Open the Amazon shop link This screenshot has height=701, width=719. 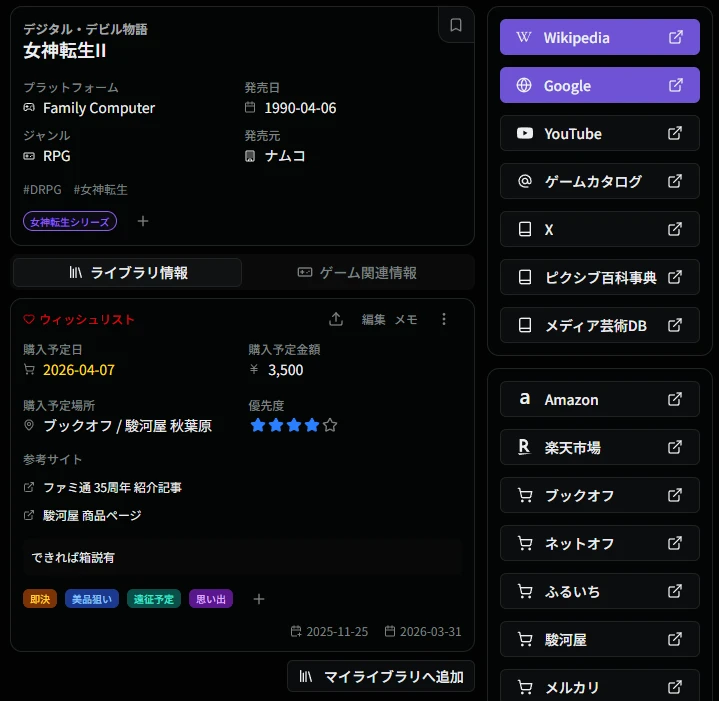(x=599, y=399)
